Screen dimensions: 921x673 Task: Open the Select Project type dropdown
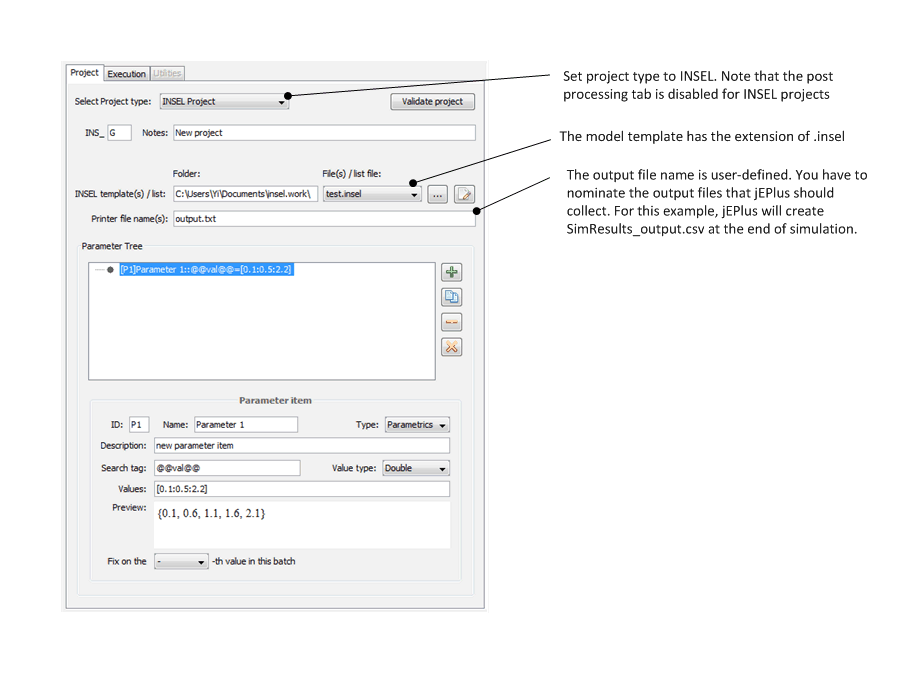pyautogui.click(x=224, y=102)
